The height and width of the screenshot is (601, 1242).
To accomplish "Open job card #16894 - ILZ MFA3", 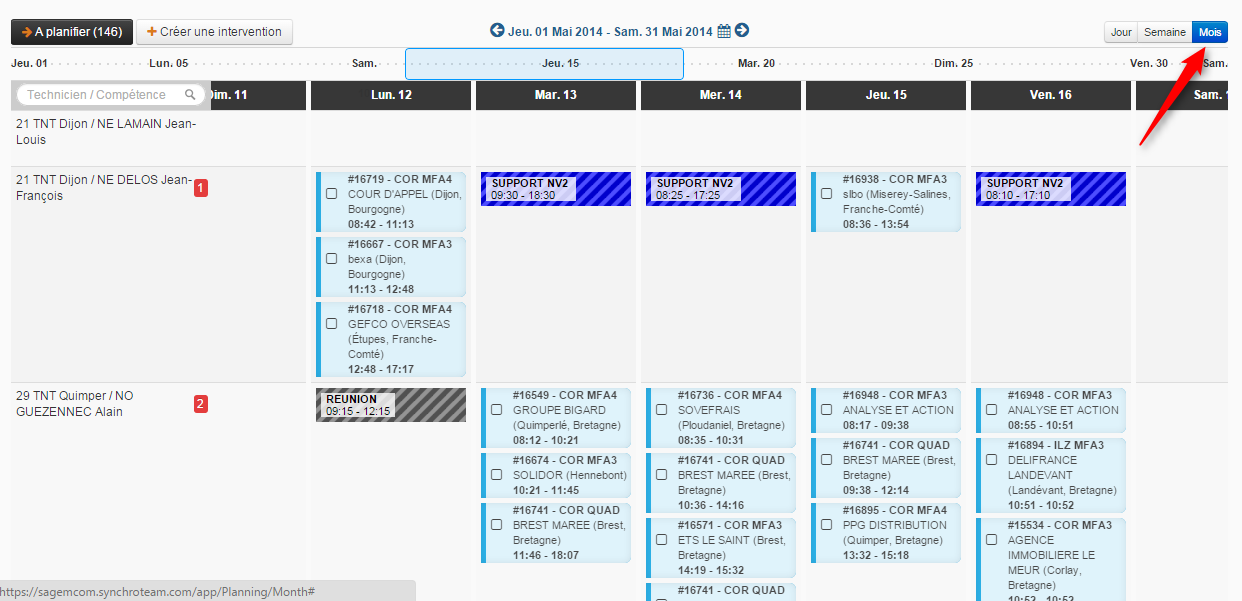I will [1051, 476].
